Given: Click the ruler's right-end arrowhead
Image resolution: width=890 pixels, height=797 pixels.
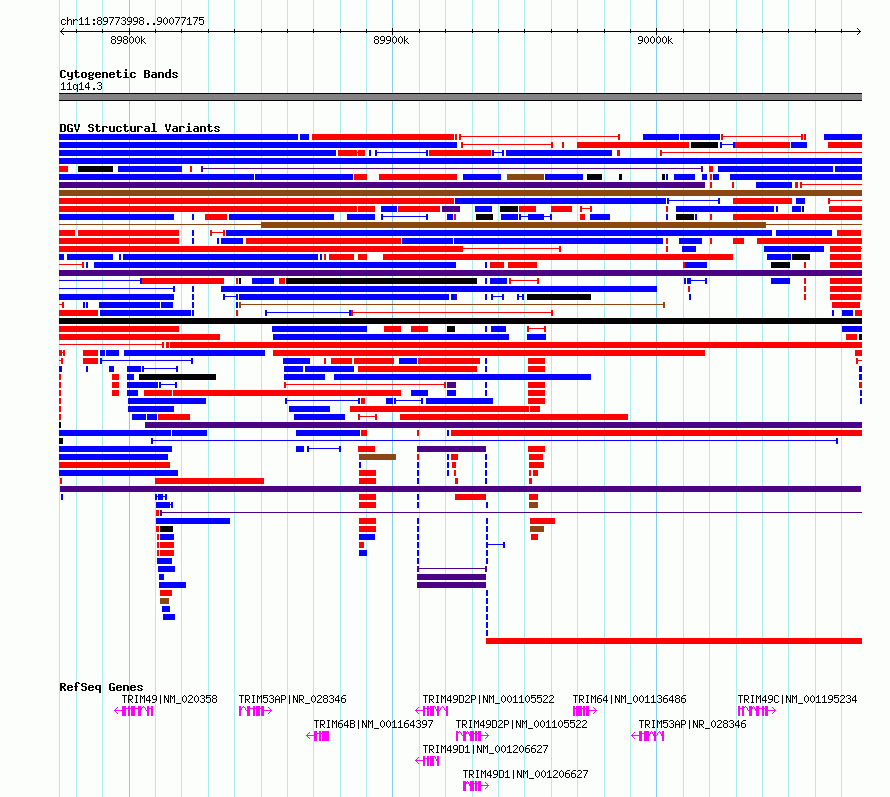Looking at the screenshot, I should (x=859, y=31).
